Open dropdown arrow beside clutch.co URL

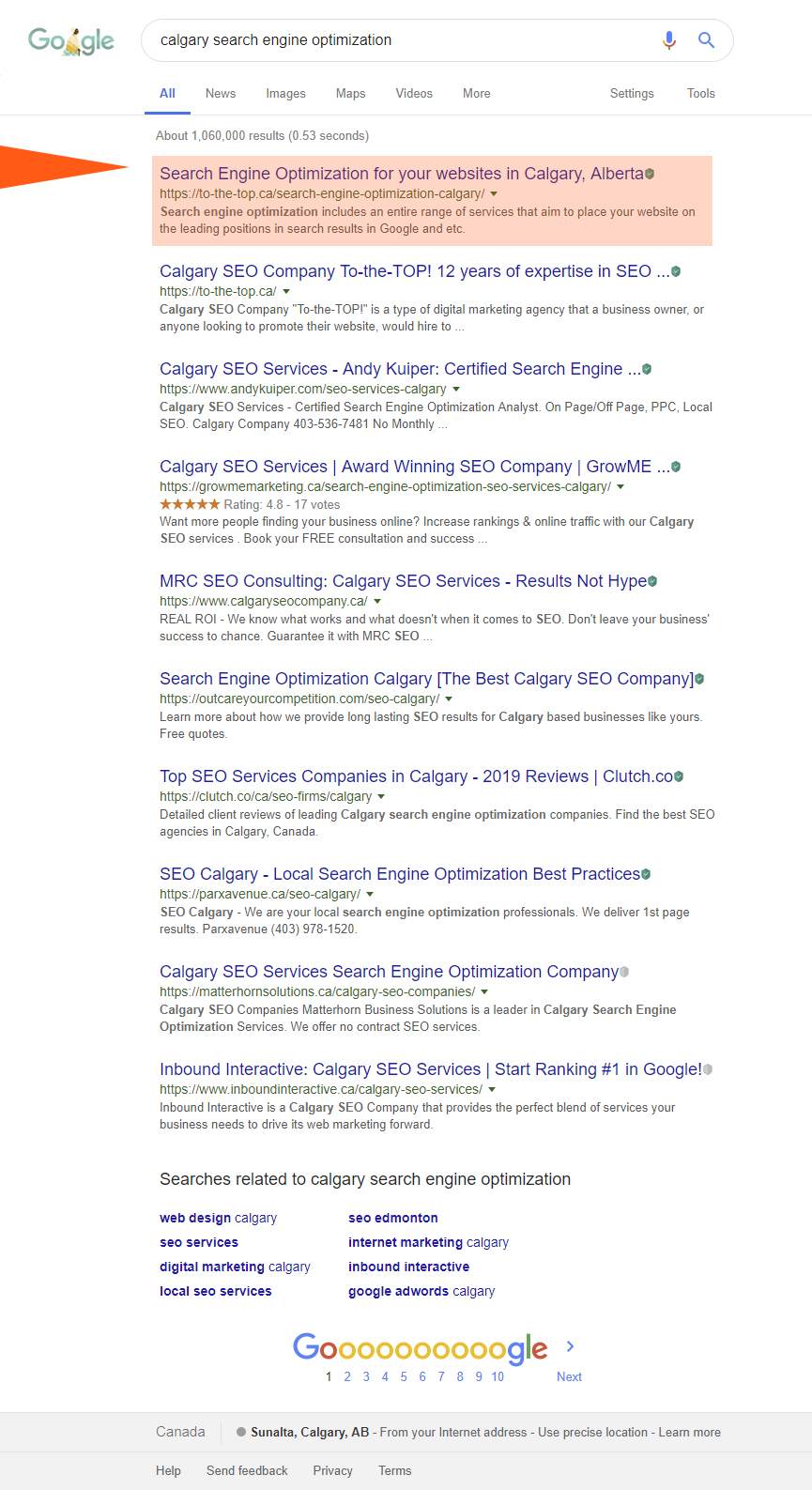[x=381, y=797]
